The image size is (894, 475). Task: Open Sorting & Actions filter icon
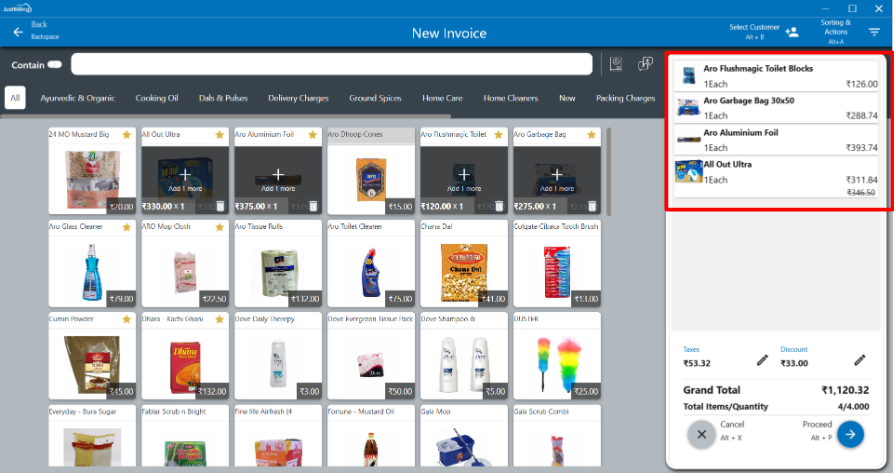click(x=874, y=32)
